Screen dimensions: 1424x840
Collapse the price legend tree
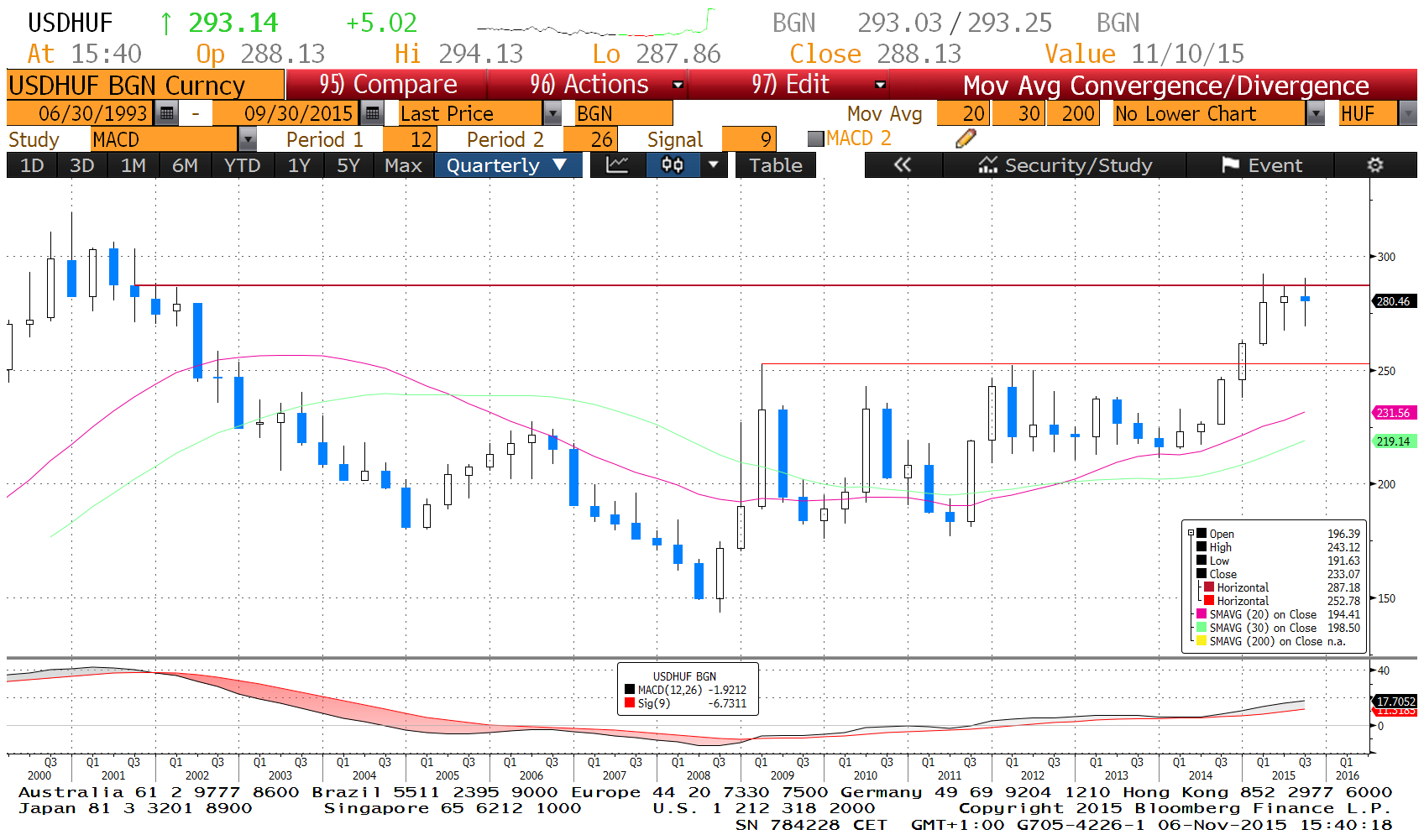tap(1191, 533)
